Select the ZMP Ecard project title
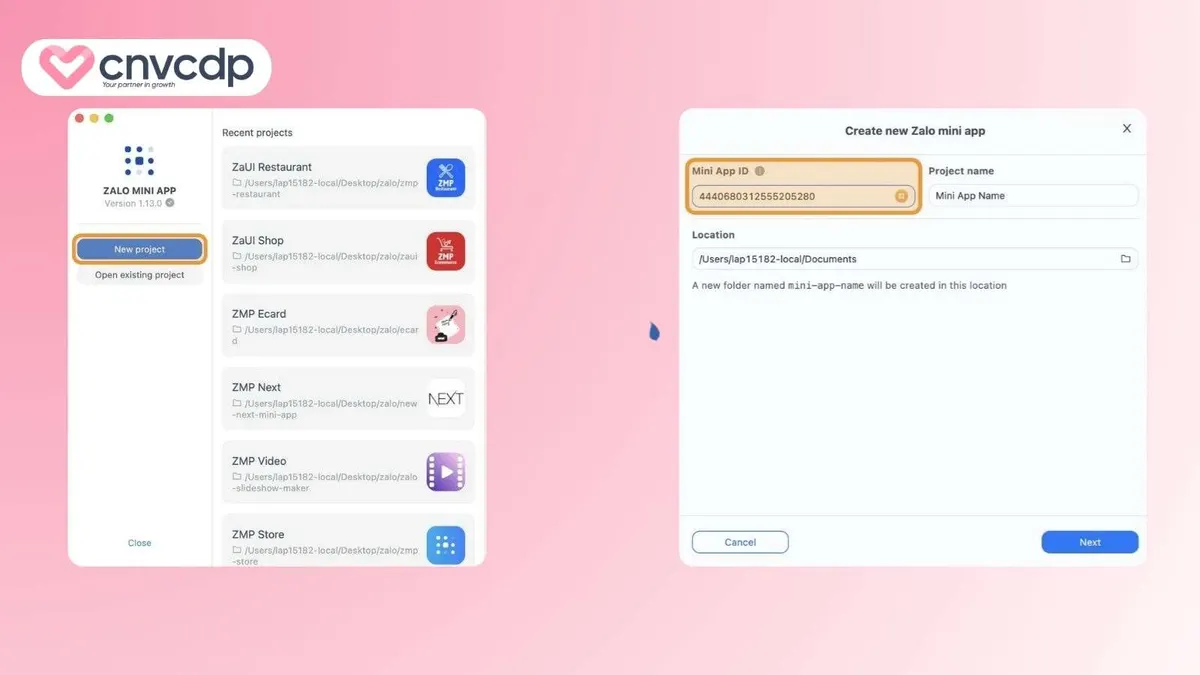Image resolution: width=1200 pixels, height=675 pixels. (x=259, y=314)
